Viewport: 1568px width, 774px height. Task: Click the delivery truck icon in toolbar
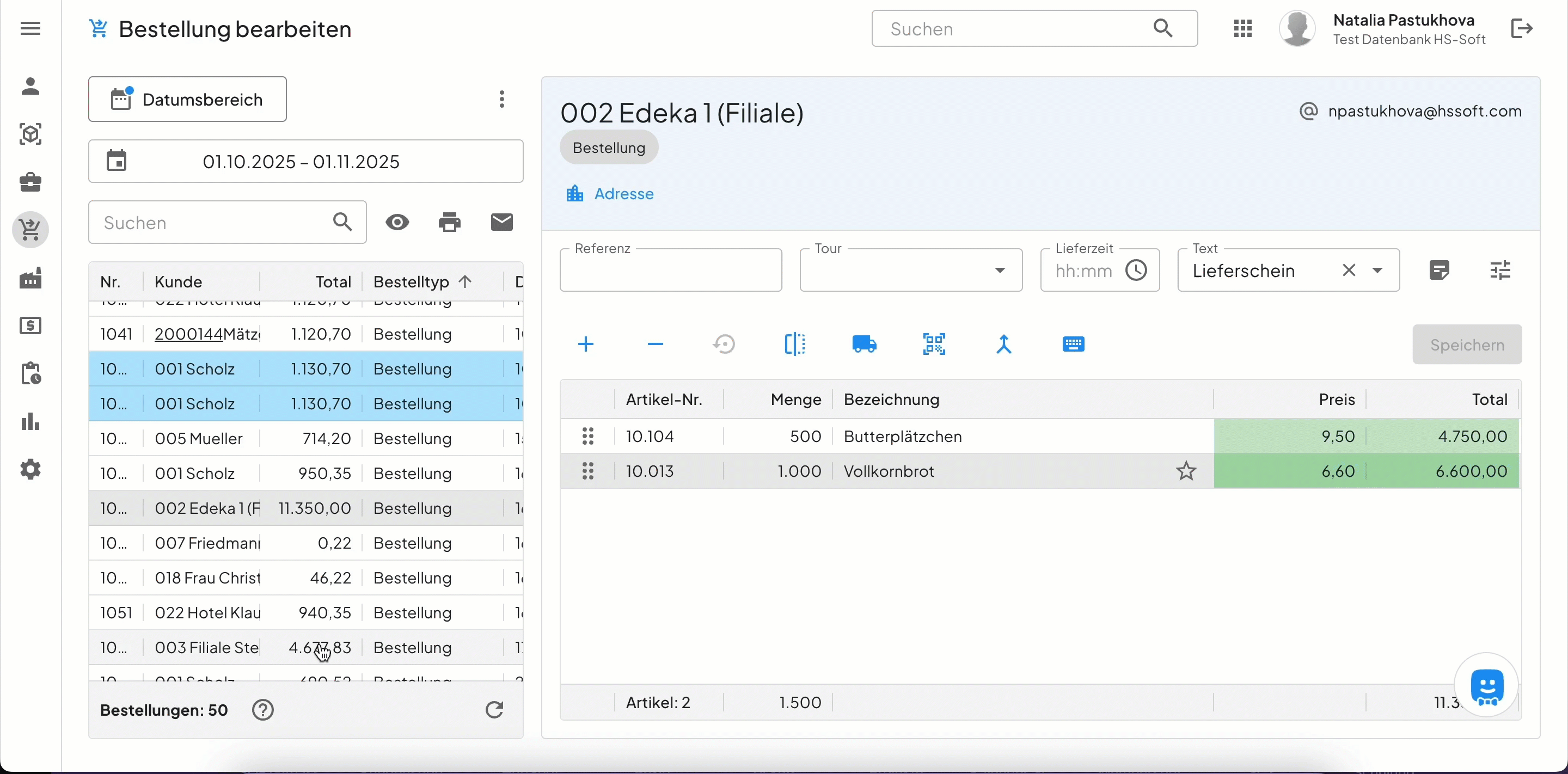[x=865, y=345]
